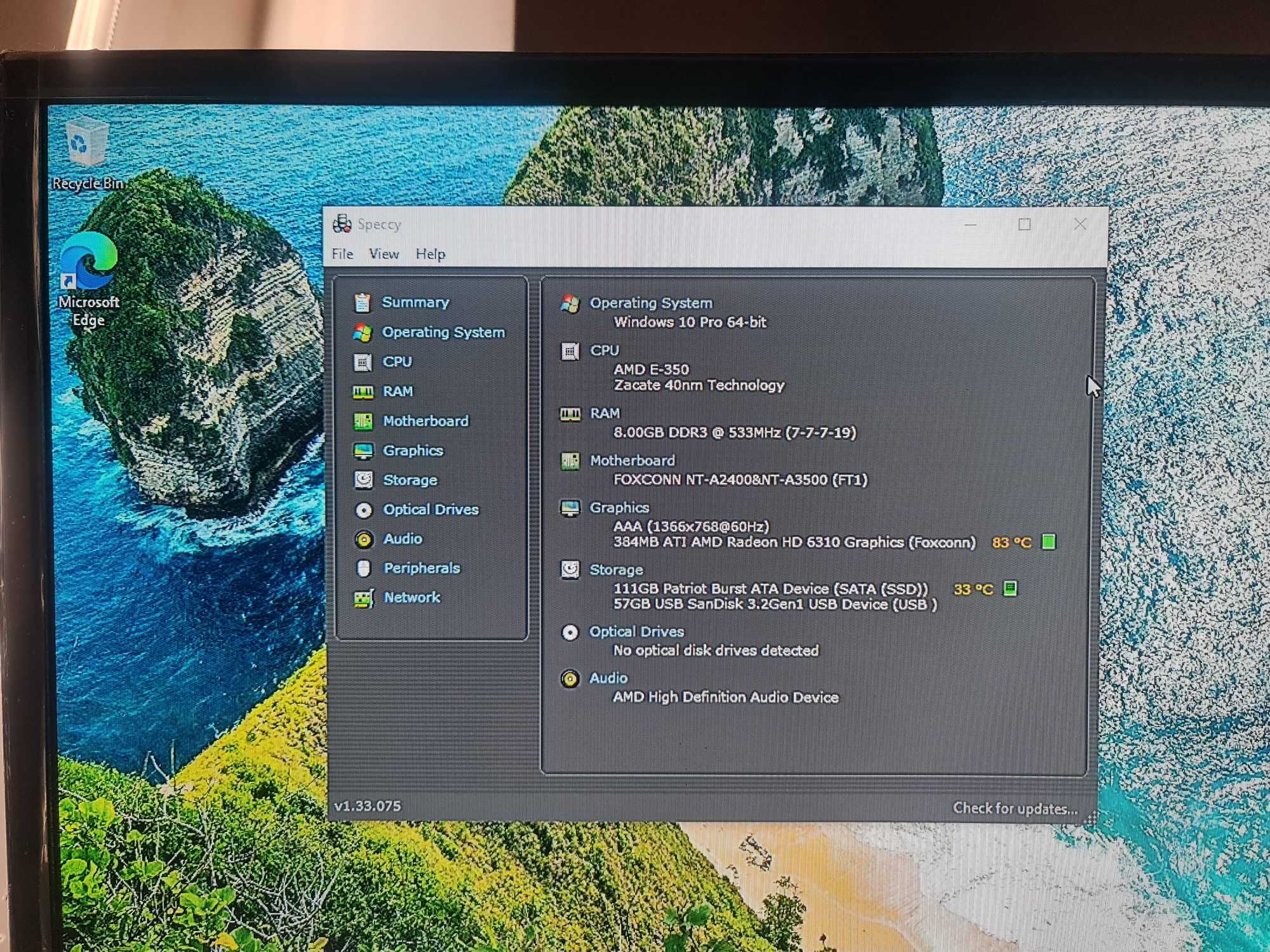The width and height of the screenshot is (1270, 952).
Task: Open the Audio heading link in summary
Action: pos(608,678)
